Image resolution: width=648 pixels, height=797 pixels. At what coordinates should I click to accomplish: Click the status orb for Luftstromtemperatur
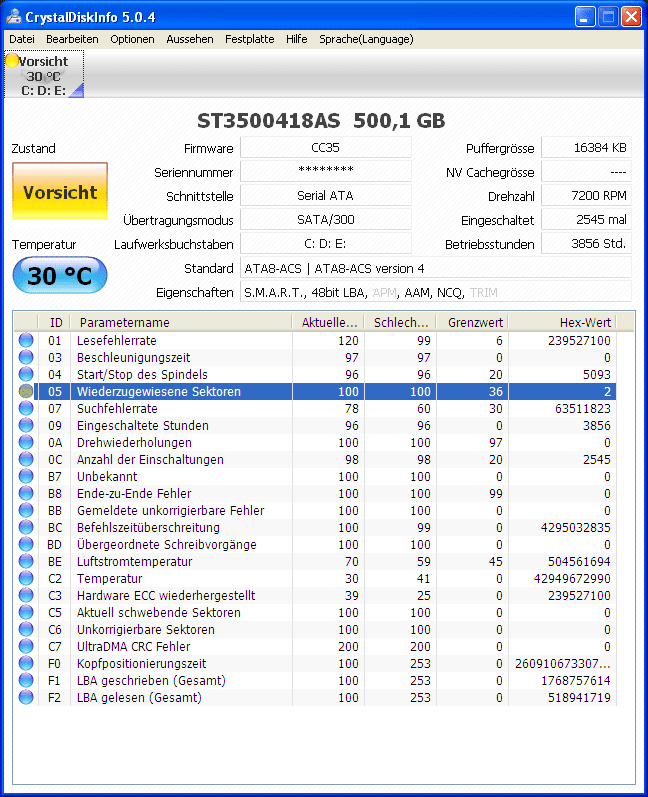pos(26,562)
